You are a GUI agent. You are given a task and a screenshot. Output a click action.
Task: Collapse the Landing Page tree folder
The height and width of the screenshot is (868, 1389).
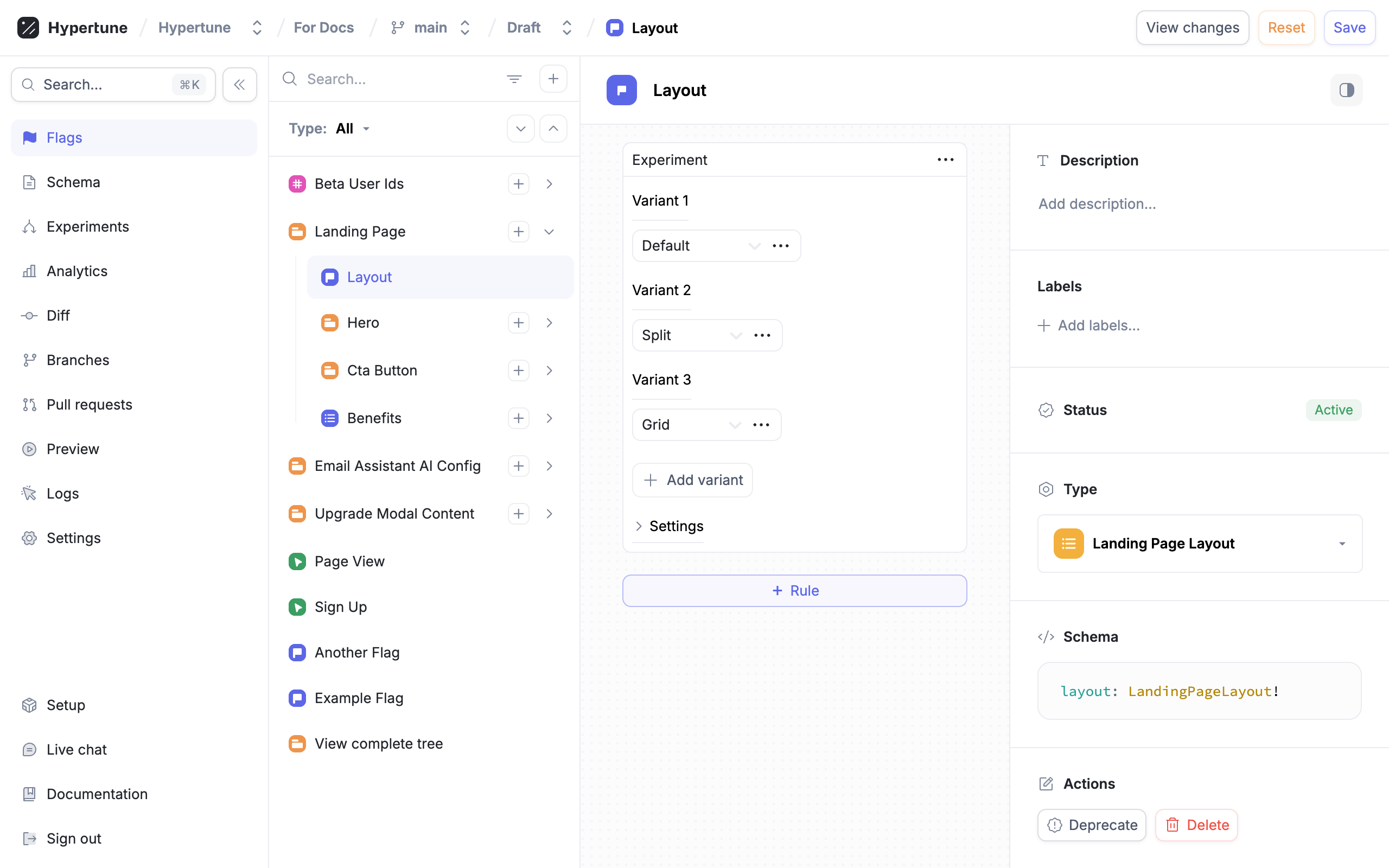(549, 232)
